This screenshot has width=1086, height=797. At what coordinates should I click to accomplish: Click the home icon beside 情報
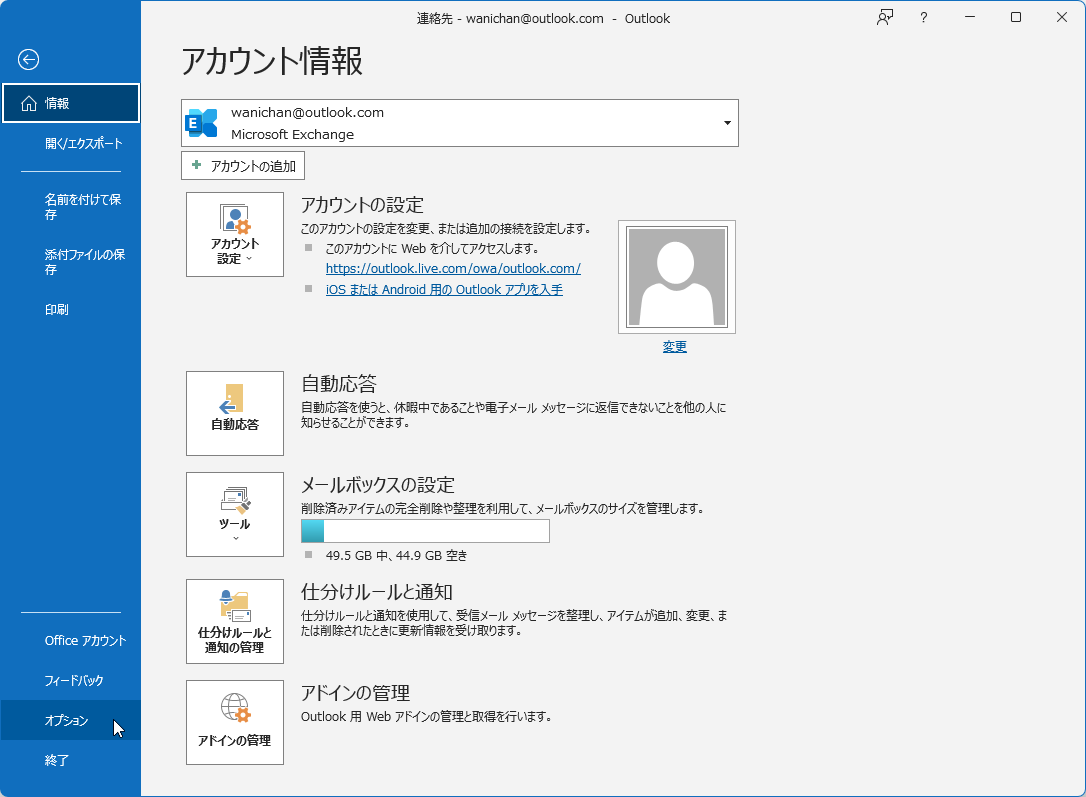pyautogui.click(x=28, y=103)
